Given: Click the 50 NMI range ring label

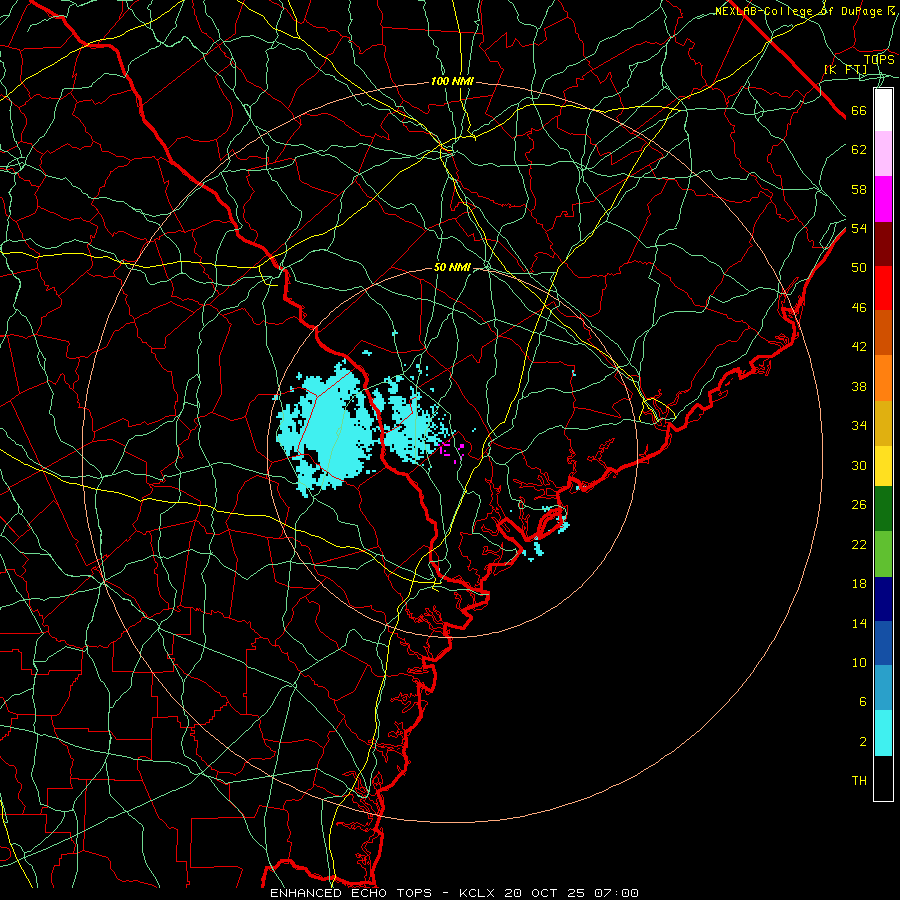Looking at the screenshot, I should [x=452, y=267].
